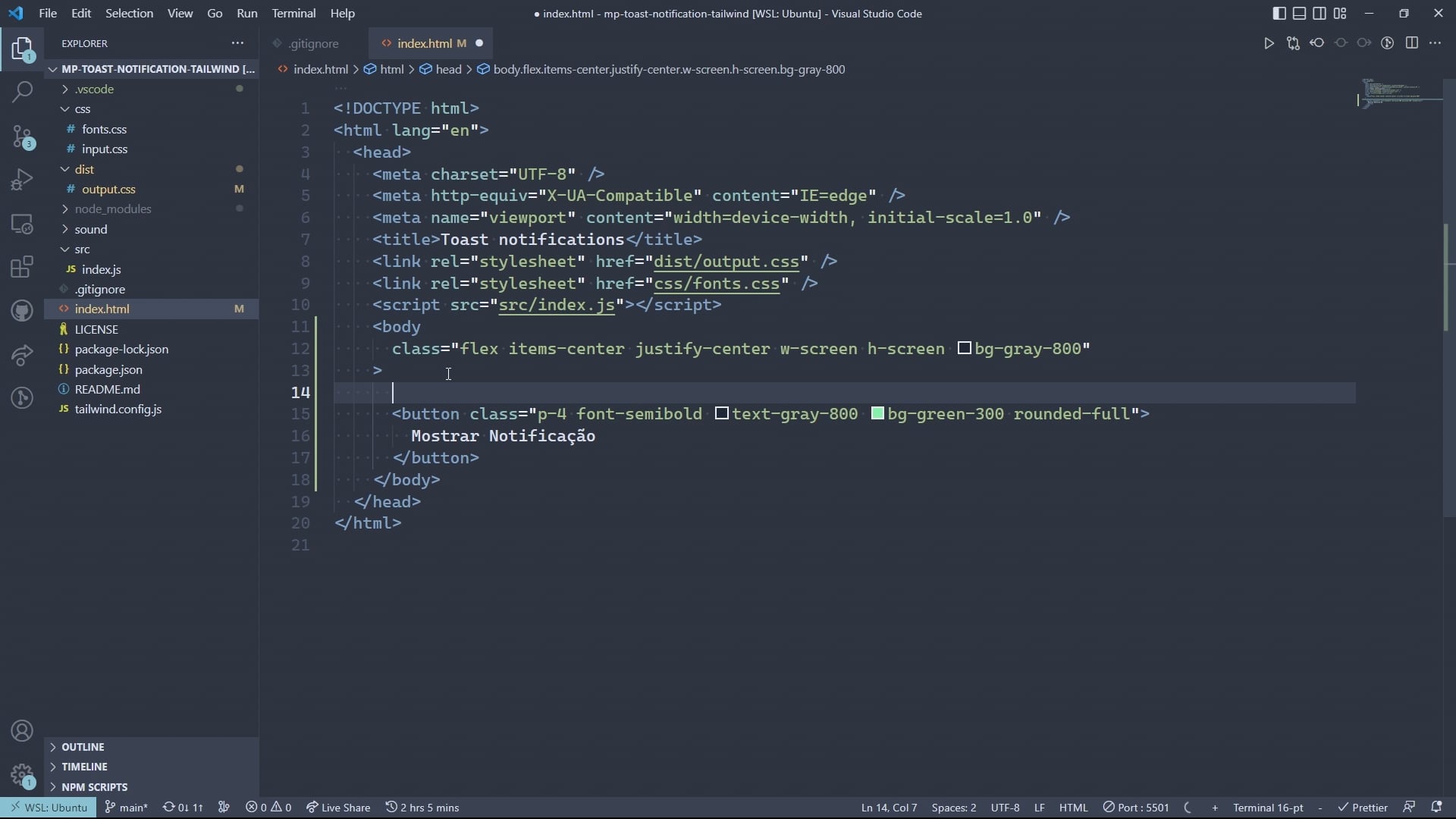1456x819 pixels.
Task: Click the Run play icon in editor toolbar
Action: [1269, 43]
